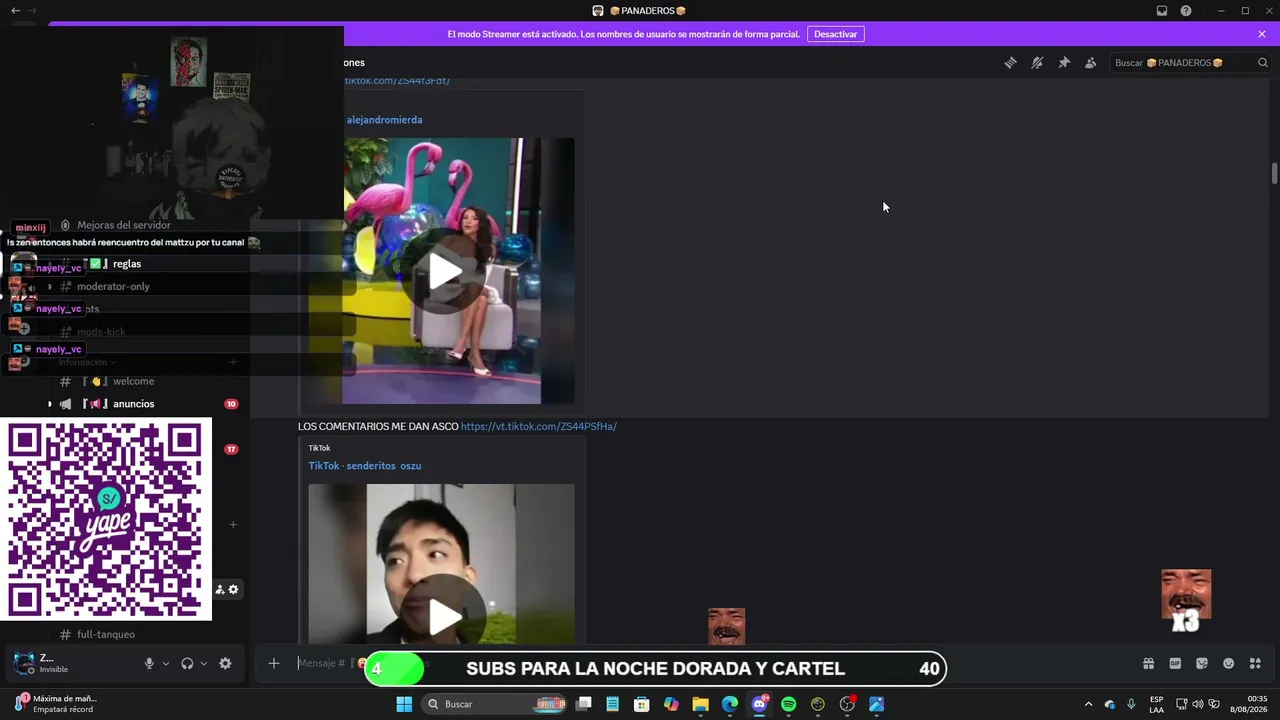Open the weather widget Máxima de mañana

click(55, 704)
